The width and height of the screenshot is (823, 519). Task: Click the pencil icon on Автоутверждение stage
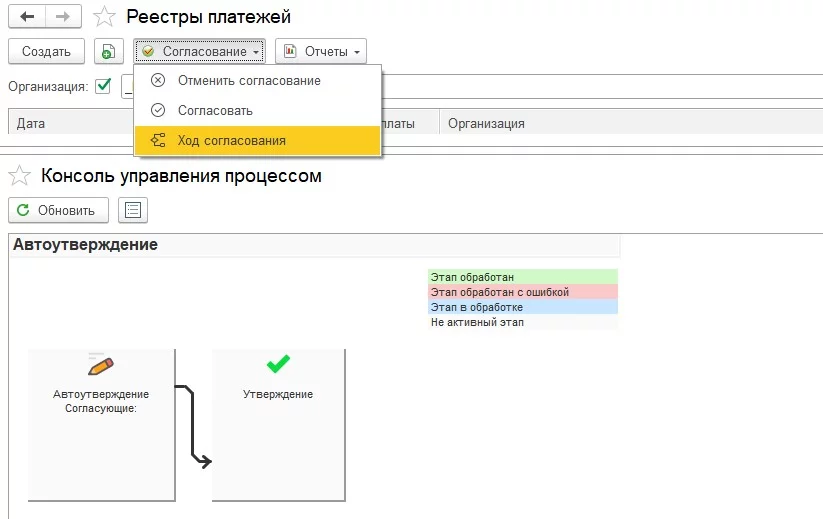(x=101, y=366)
